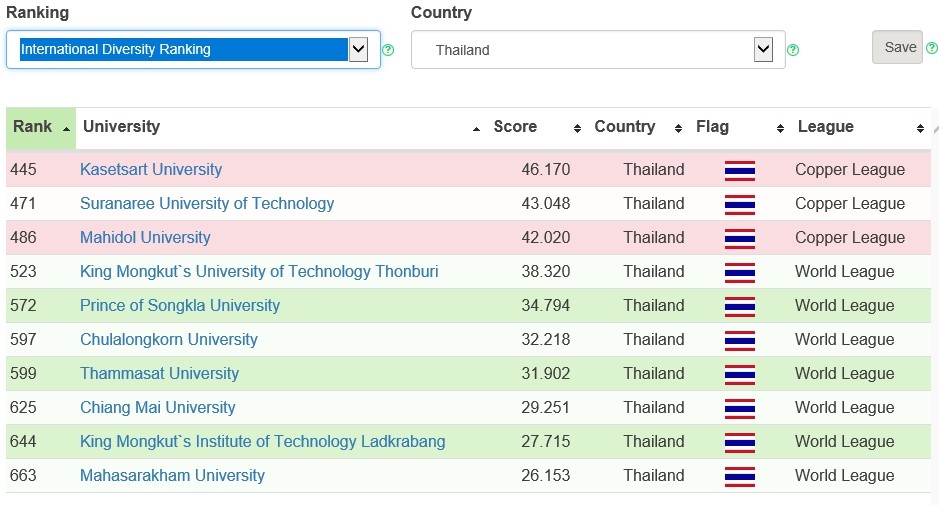Open the Country dropdown showing Thailand
This screenshot has height=505, width=939.
tap(598, 50)
